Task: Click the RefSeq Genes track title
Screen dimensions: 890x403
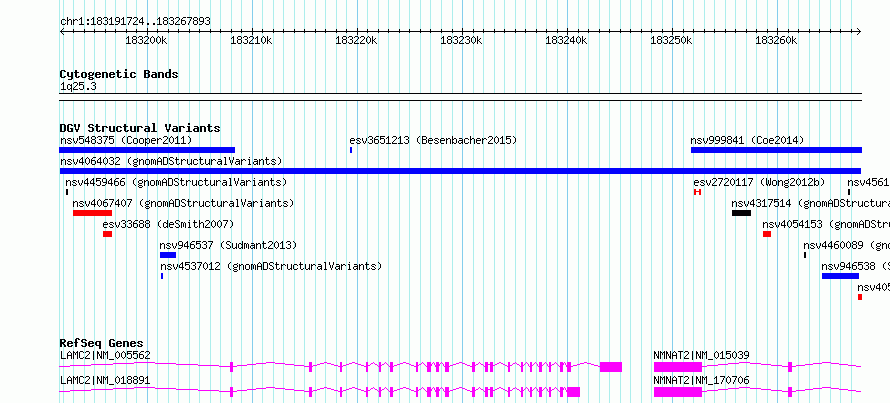Action: pyautogui.click(x=101, y=343)
